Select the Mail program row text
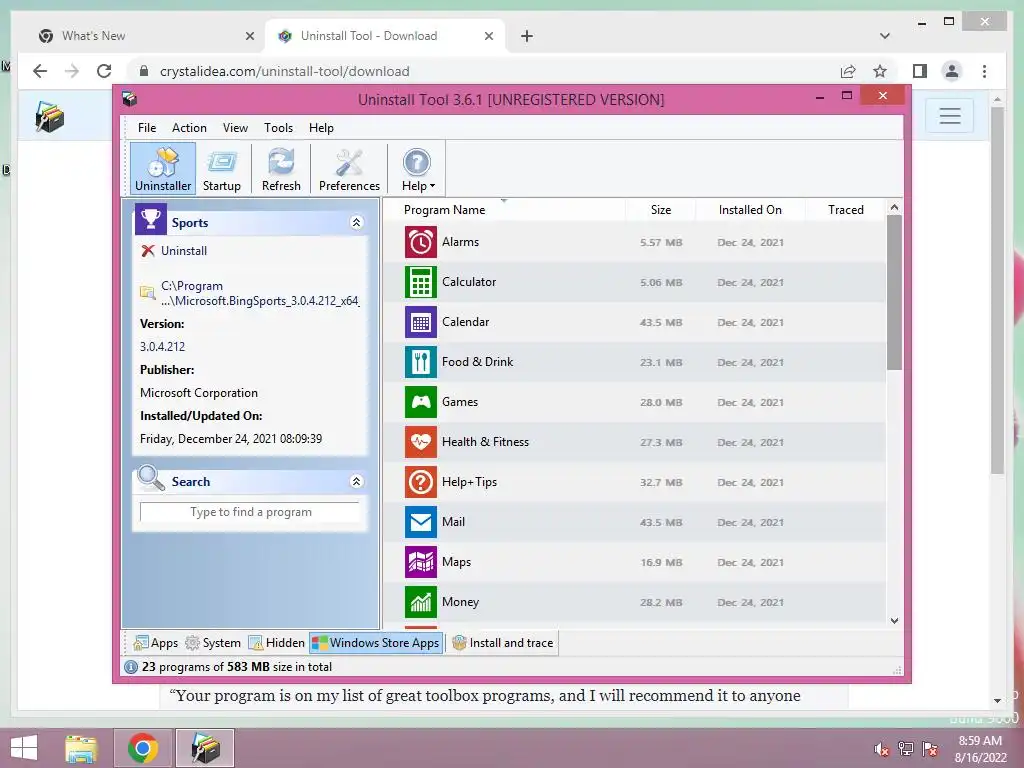Viewport: 1024px width, 768px height. [x=453, y=522]
